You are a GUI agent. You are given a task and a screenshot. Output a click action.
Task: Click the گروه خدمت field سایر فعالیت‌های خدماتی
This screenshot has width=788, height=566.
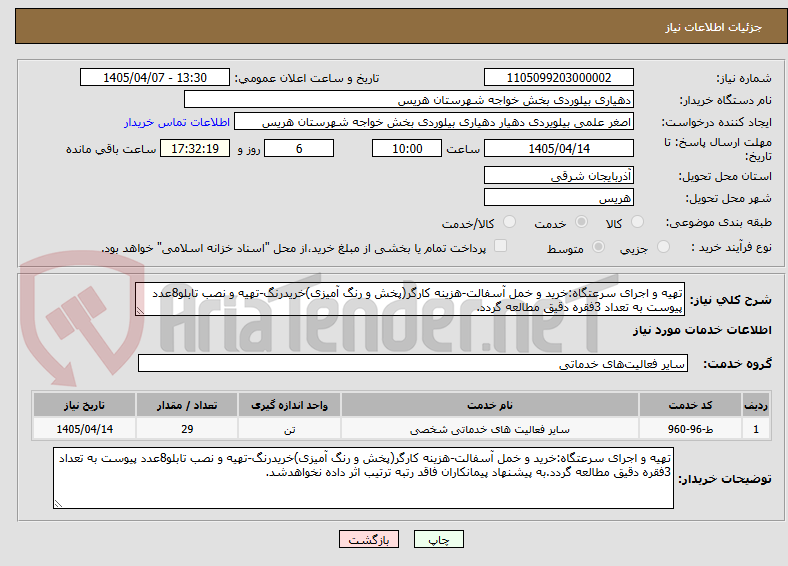(413, 363)
